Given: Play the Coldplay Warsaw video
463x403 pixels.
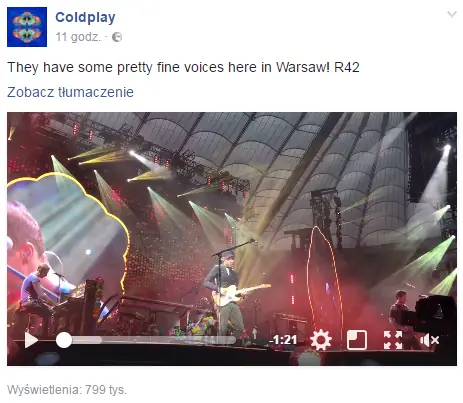Looking at the screenshot, I should (31, 340).
